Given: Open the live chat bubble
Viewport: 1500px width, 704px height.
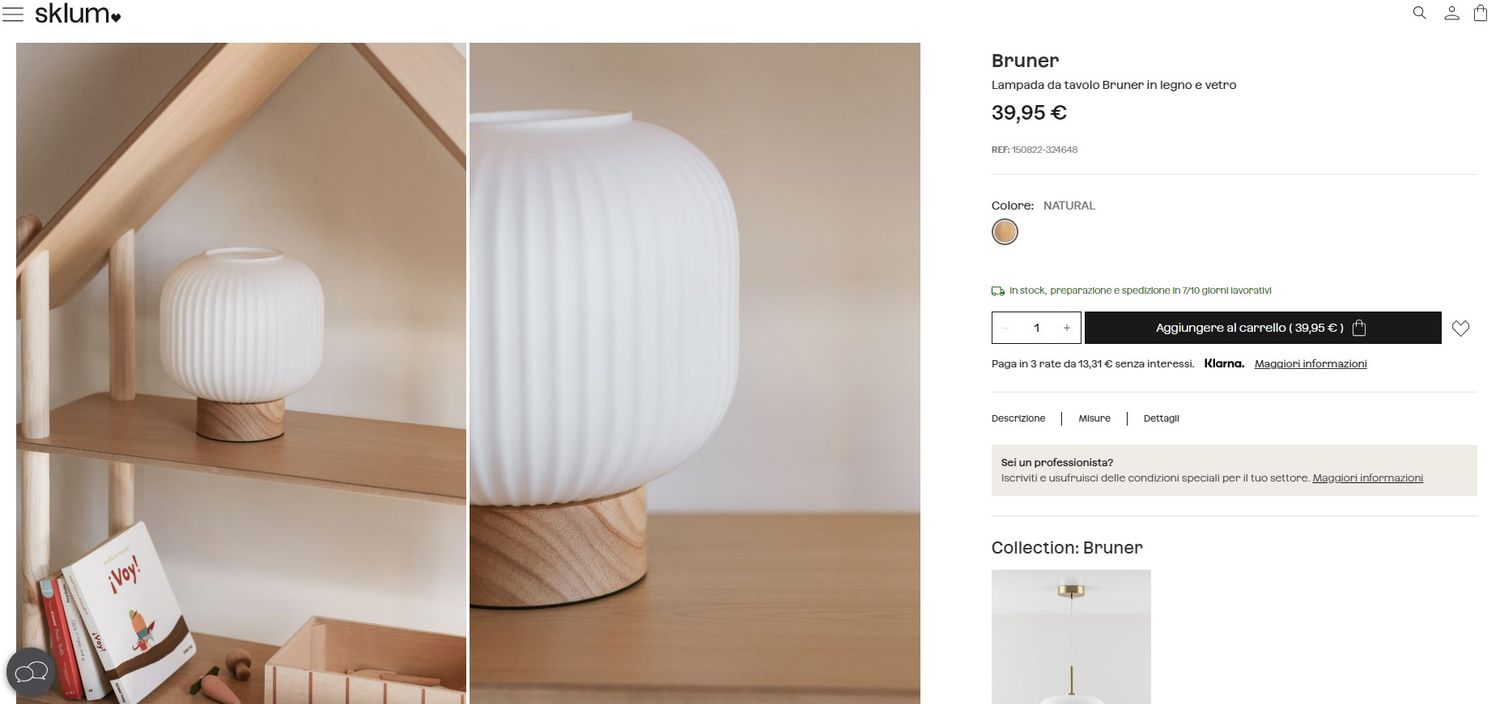Looking at the screenshot, I should coord(31,672).
